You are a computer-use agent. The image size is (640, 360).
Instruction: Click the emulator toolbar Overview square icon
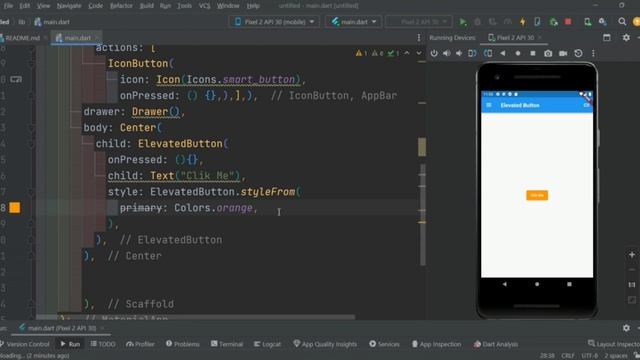click(533, 53)
